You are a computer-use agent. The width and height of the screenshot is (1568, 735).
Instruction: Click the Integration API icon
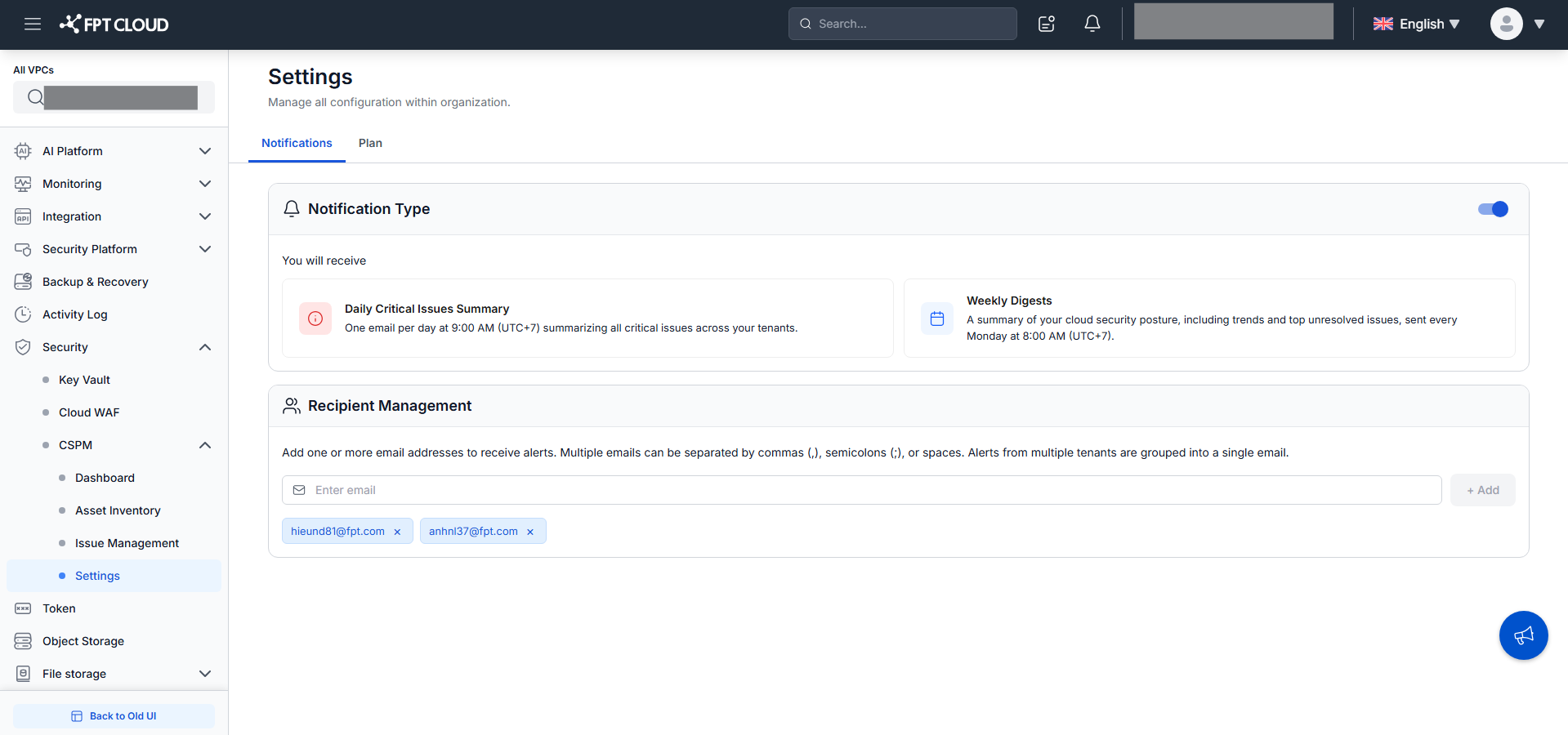(x=23, y=216)
